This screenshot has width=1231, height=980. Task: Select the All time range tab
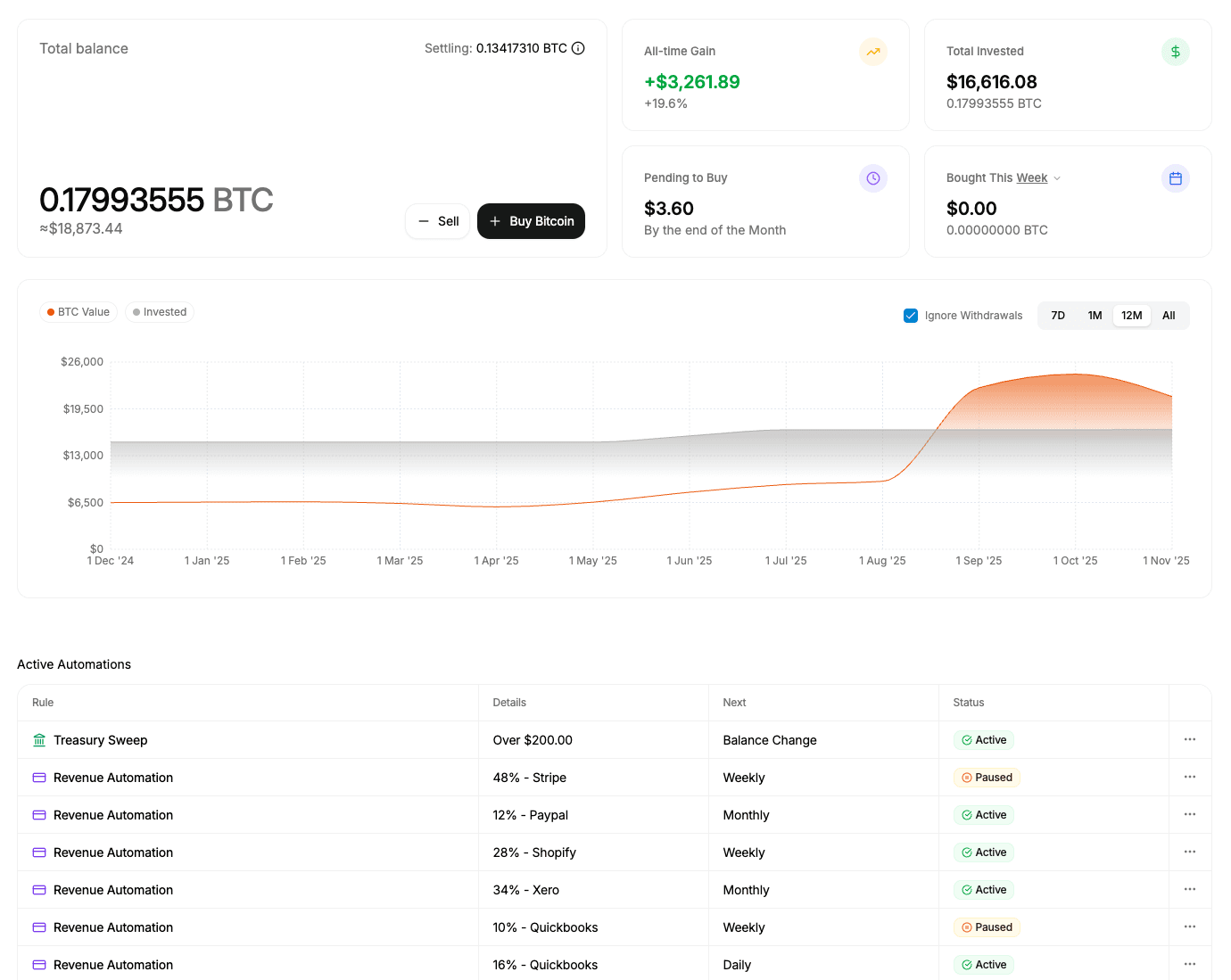(x=1168, y=316)
